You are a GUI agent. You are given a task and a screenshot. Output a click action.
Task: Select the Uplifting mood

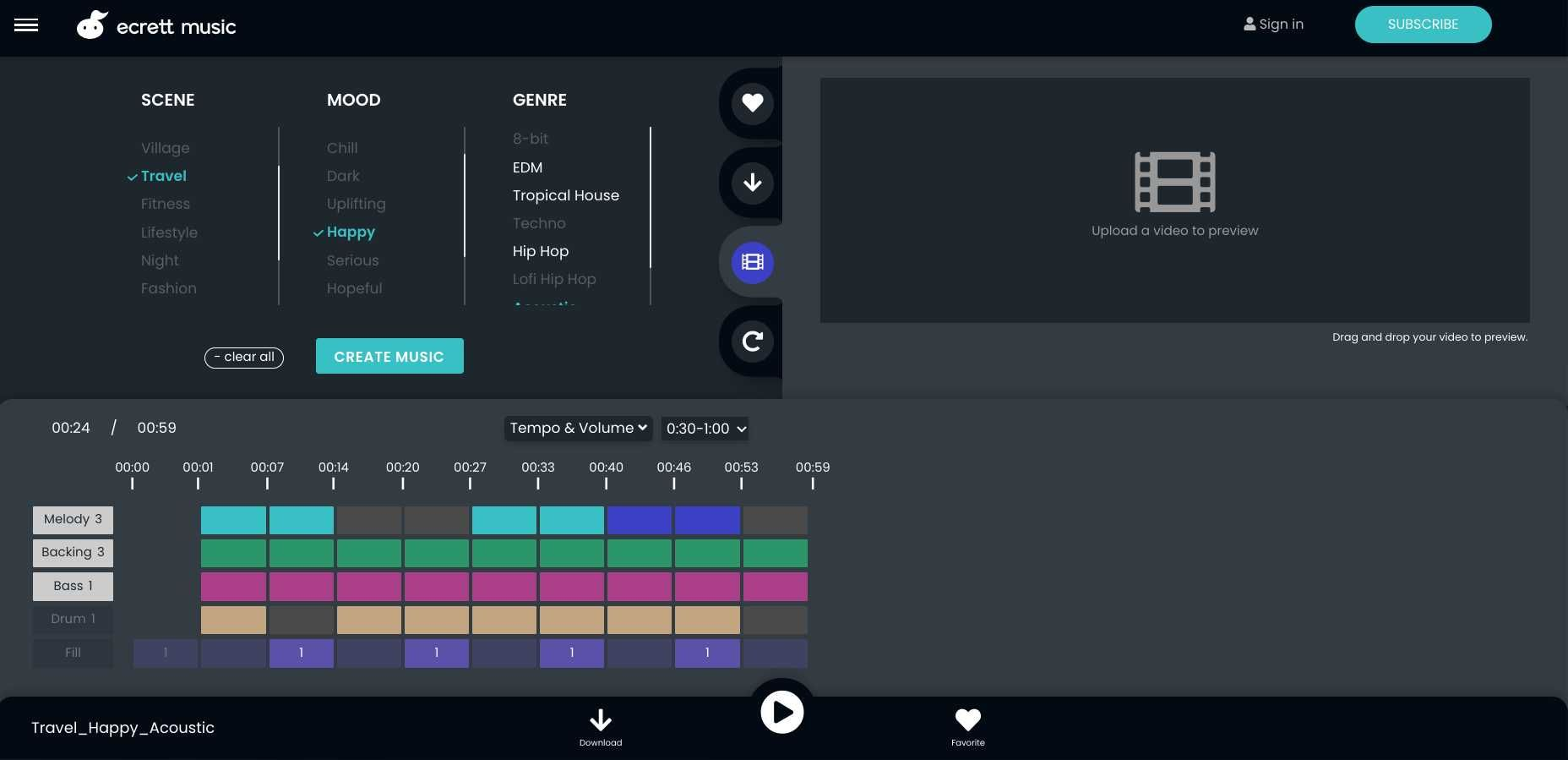[x=356, y=204]
